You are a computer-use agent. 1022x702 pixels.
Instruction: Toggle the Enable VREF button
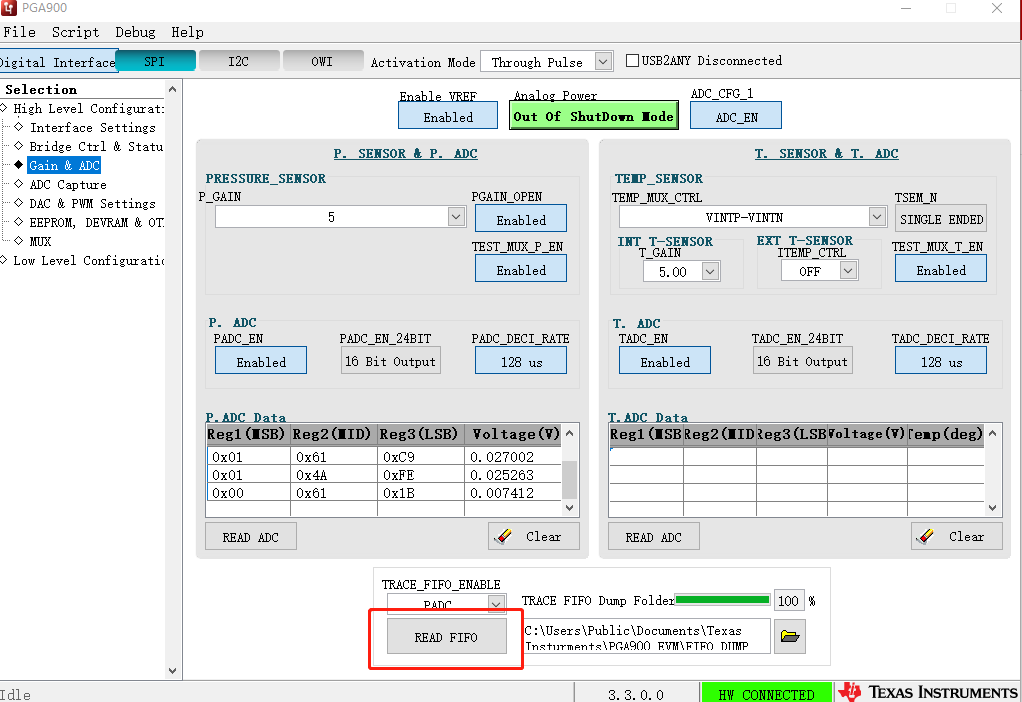click(x=448, y=117)
